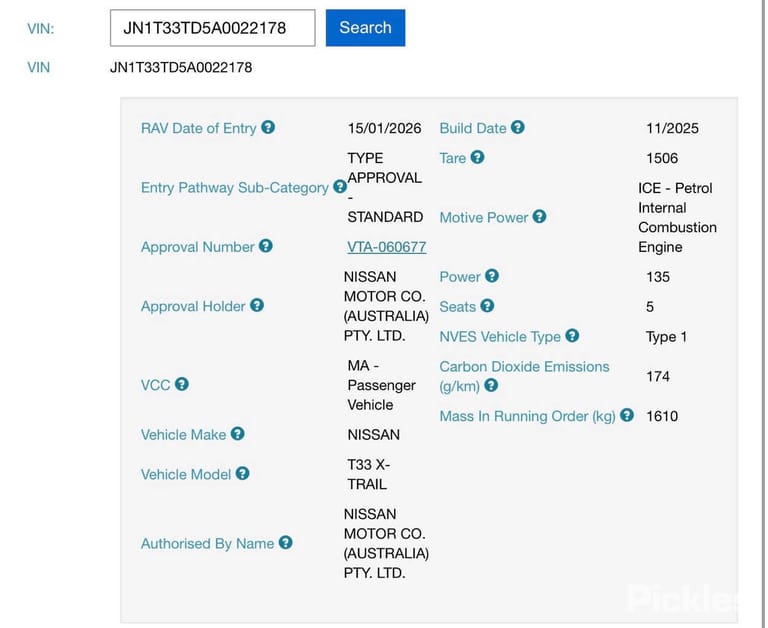768x628 pixels.
Task: Show help for Approval Number
Action: [266, 246]
